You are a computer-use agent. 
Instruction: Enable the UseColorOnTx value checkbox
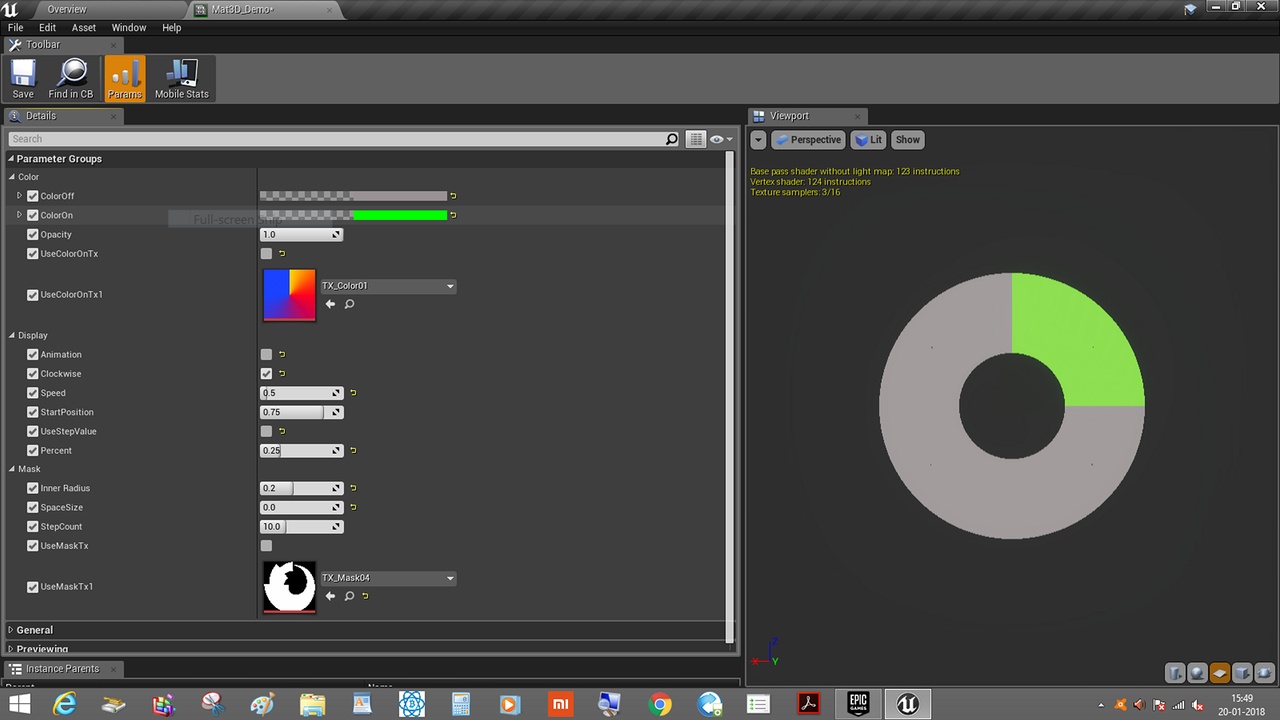point(266,254)
